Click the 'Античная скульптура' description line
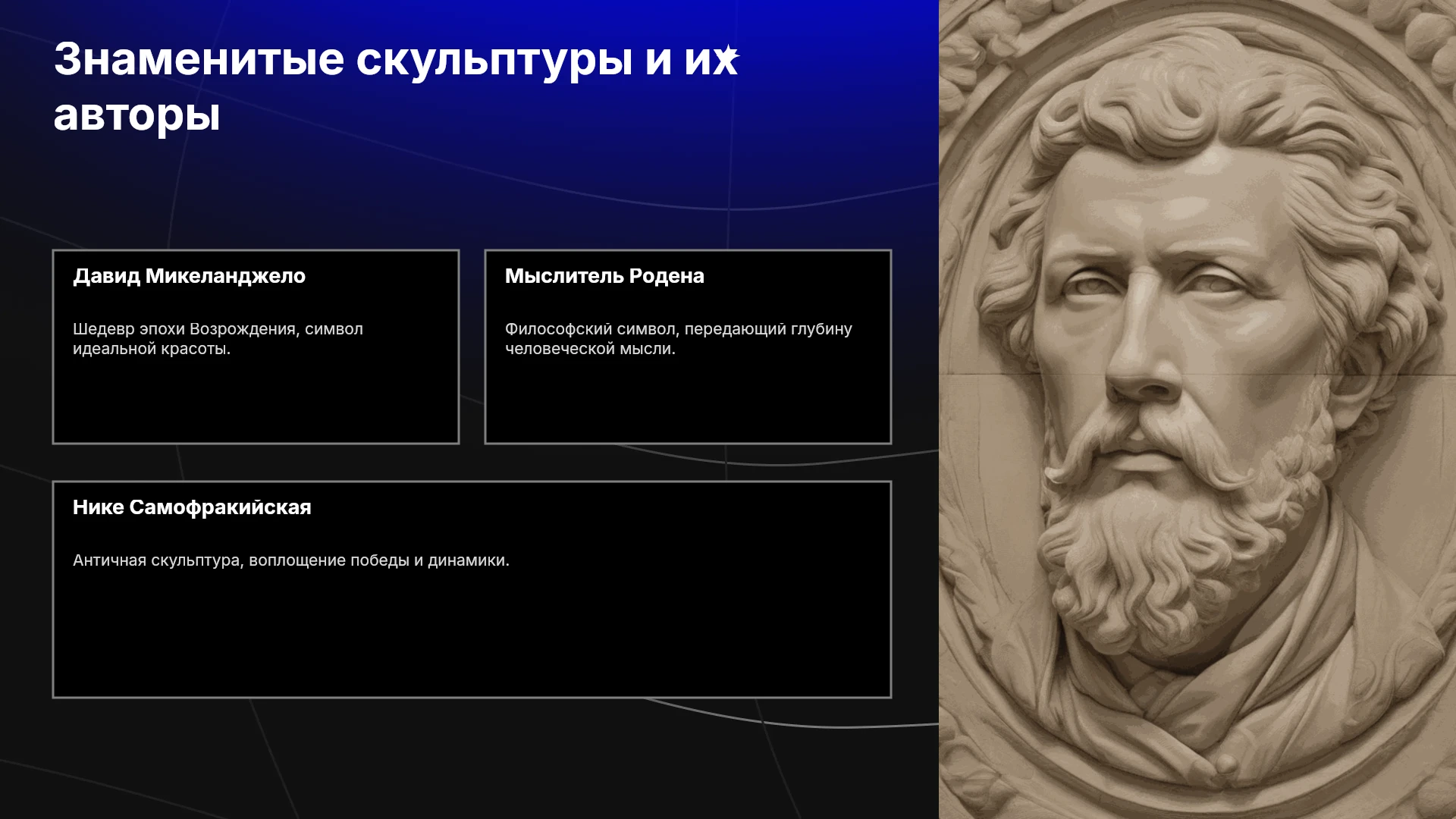1456x819 pixels. tap(291, 560)
